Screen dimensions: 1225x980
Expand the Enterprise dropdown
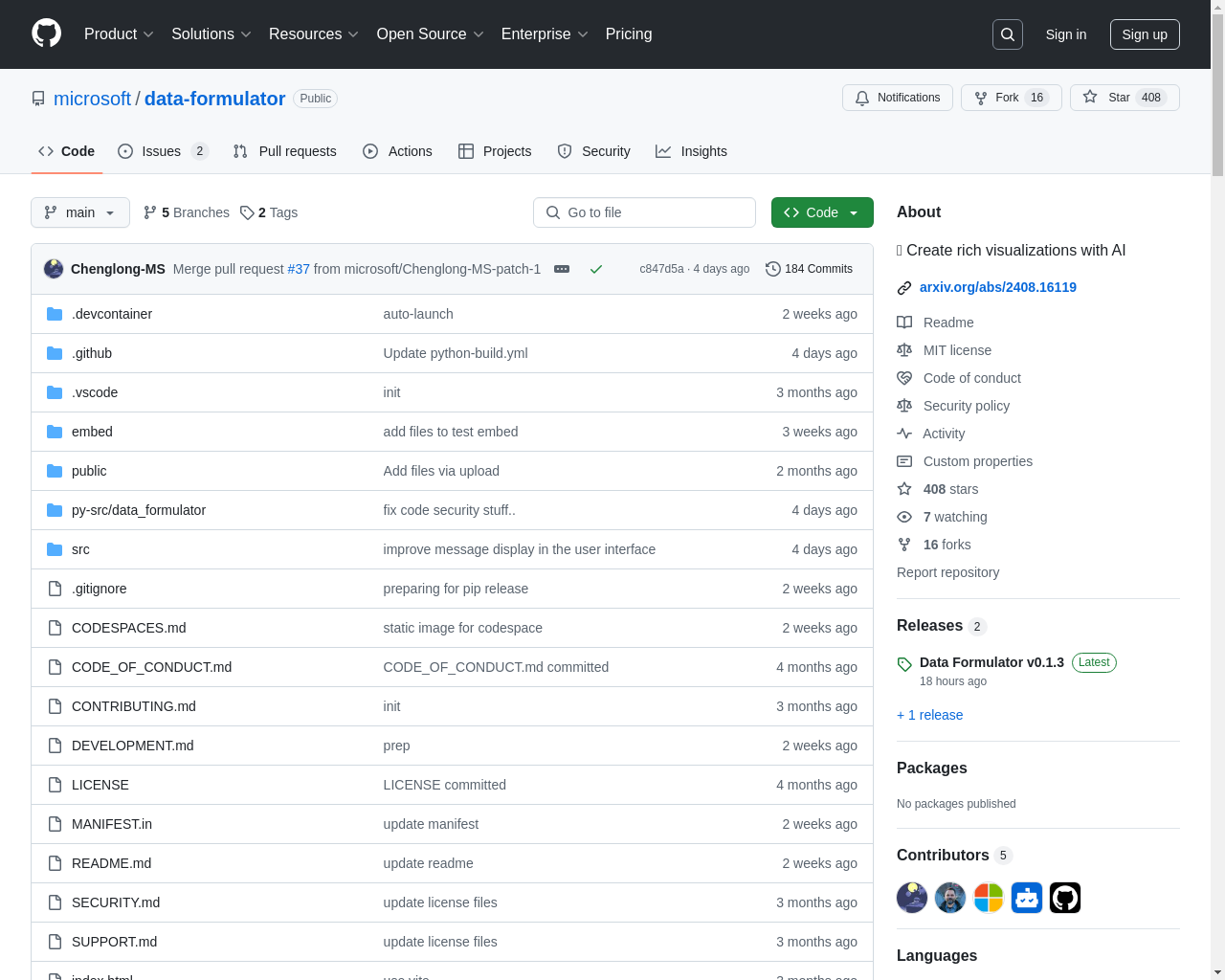(x=545, y=34)
